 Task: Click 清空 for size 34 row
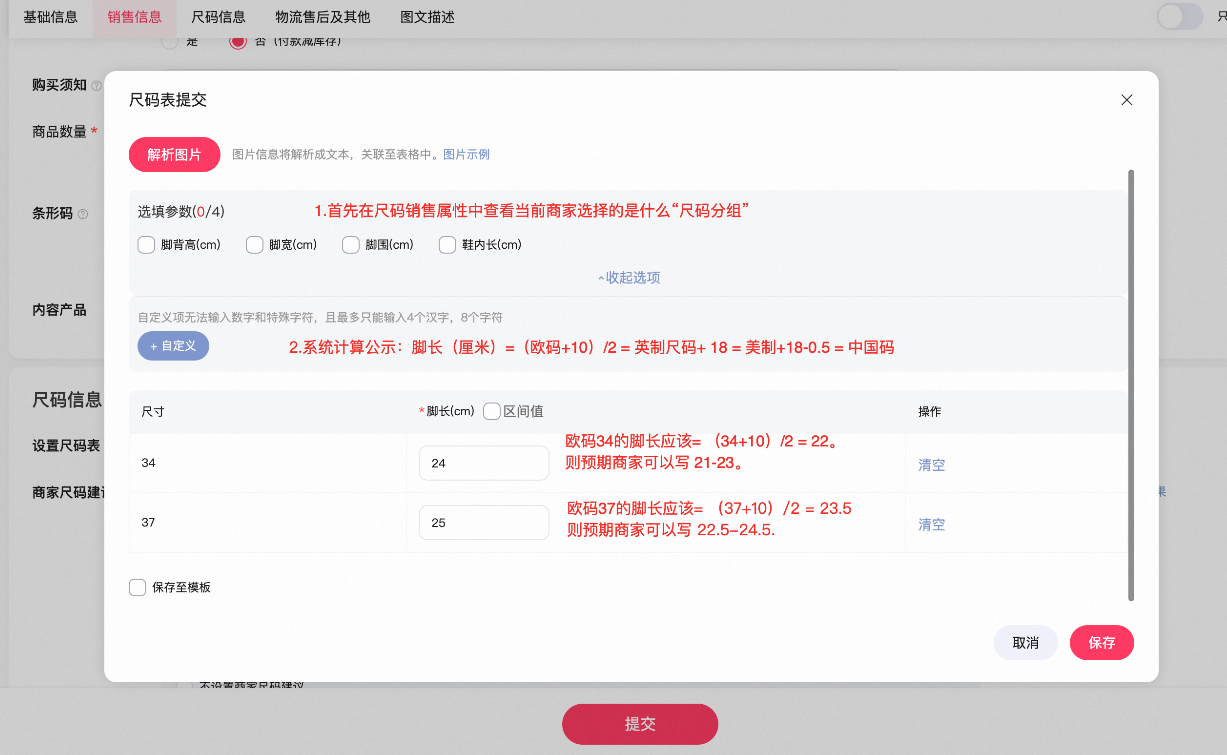[932, 465]
